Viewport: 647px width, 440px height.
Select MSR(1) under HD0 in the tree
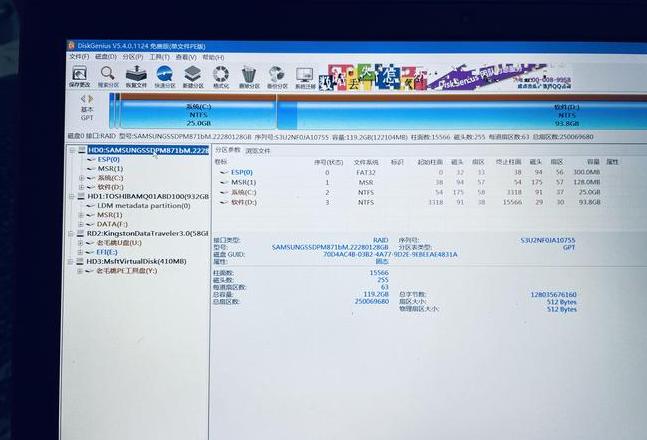(110, 168)
